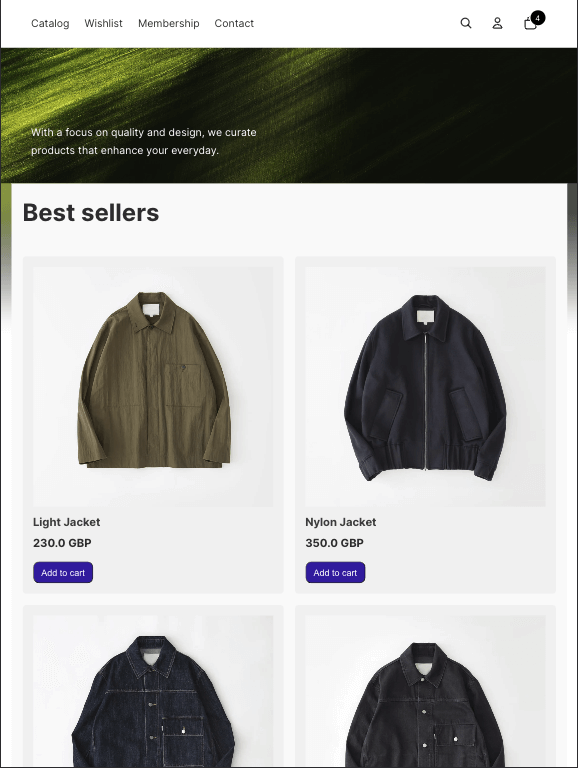578x768 pixels.
Task: Select Membership in the navigation
Action: click(x=169, y=23)
